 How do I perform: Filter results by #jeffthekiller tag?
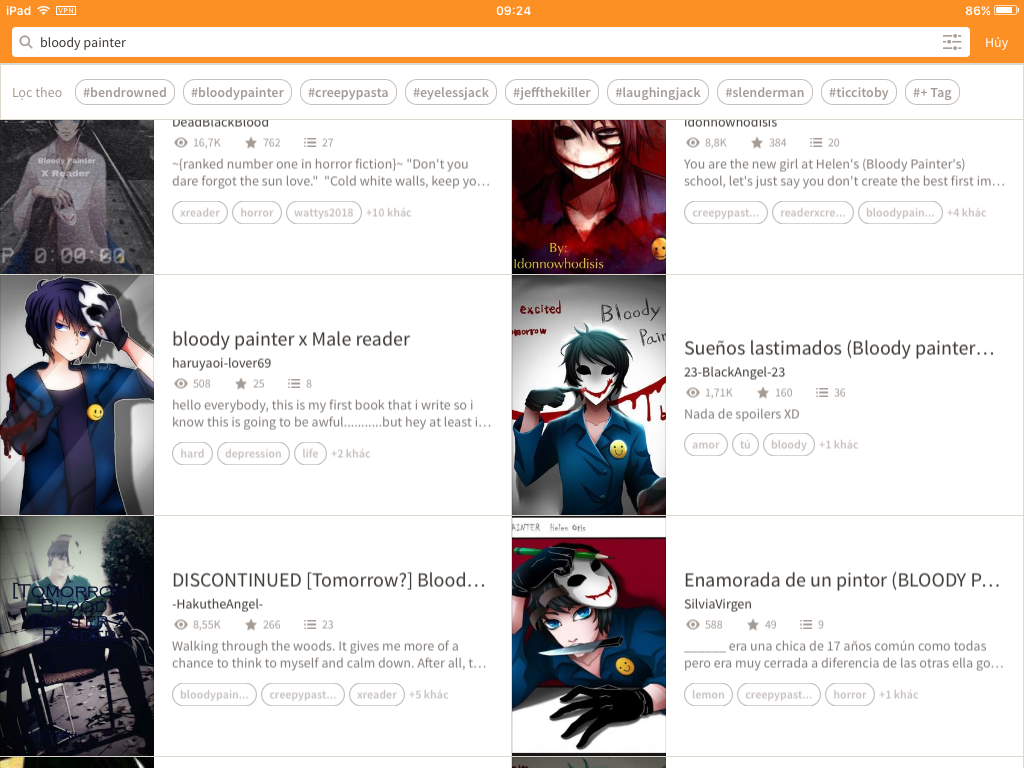(552, 92)
